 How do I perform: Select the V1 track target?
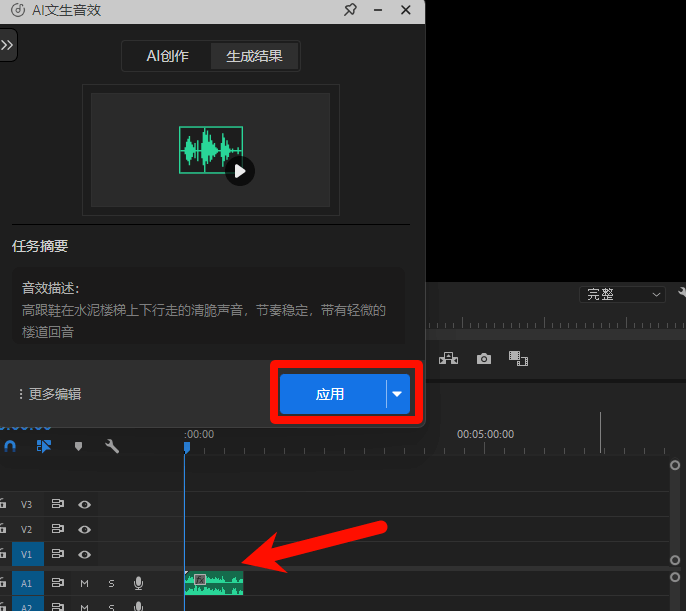click(x=28, y=554)
